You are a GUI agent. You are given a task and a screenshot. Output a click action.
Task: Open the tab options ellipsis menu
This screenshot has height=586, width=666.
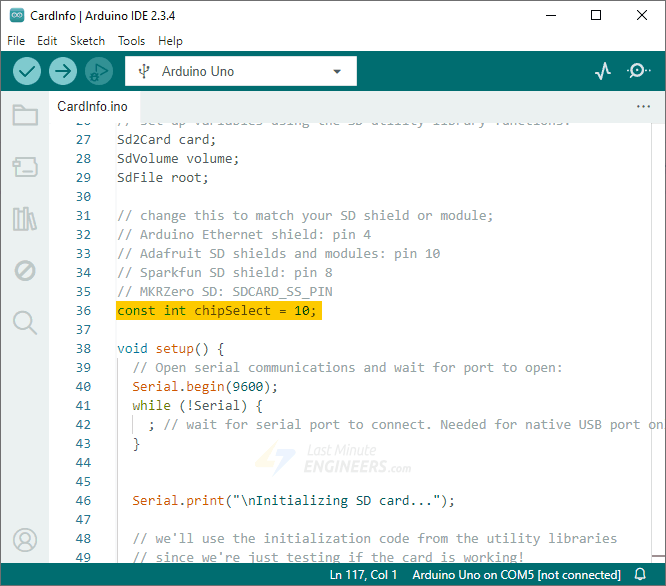coord(643,106)
